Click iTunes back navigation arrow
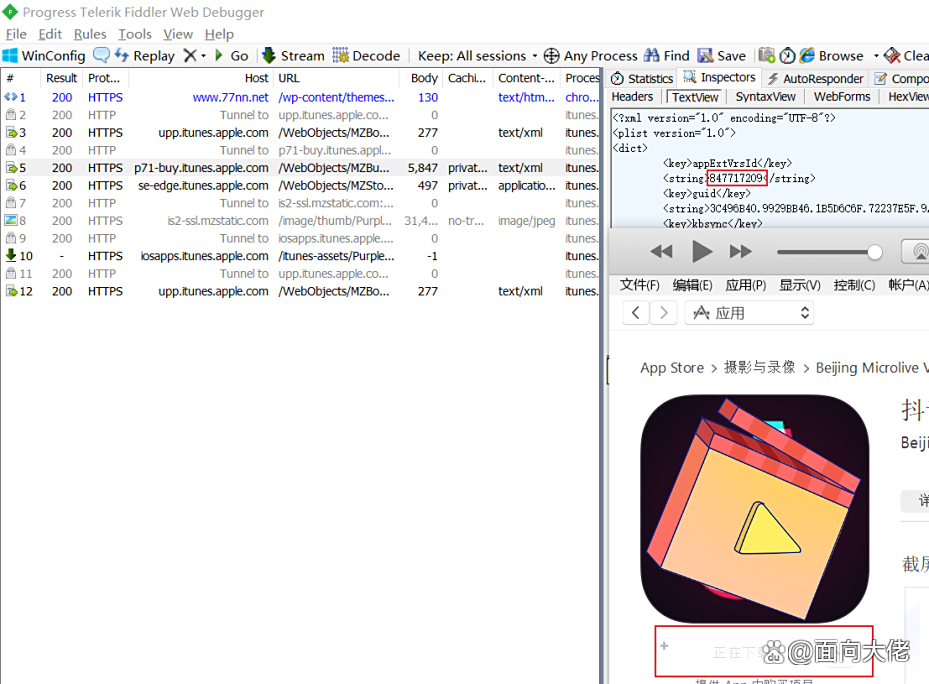Viewport: 929px width, 684px height. click(x=636, y=312)
